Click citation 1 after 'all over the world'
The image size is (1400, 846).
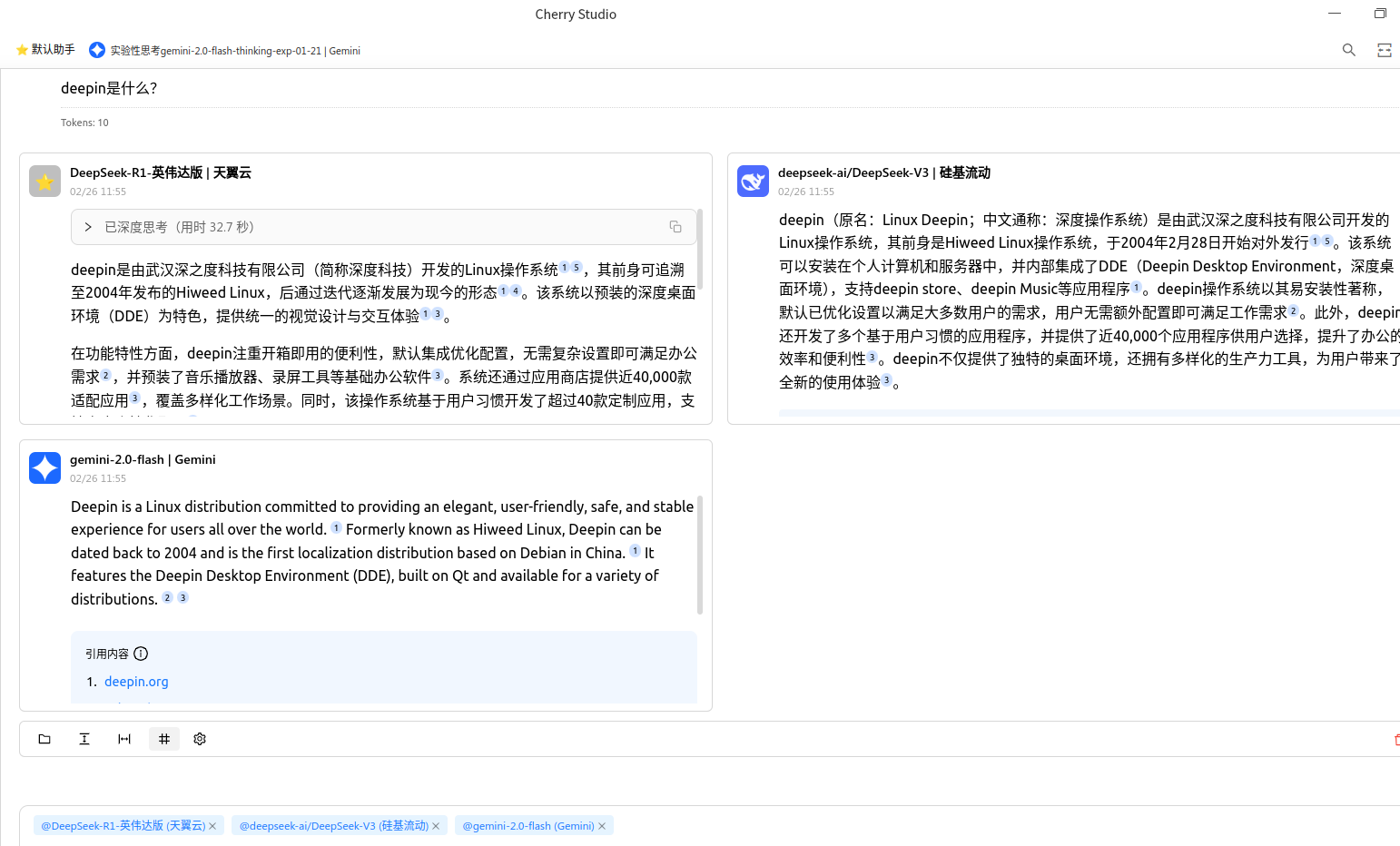pos(336,528)
